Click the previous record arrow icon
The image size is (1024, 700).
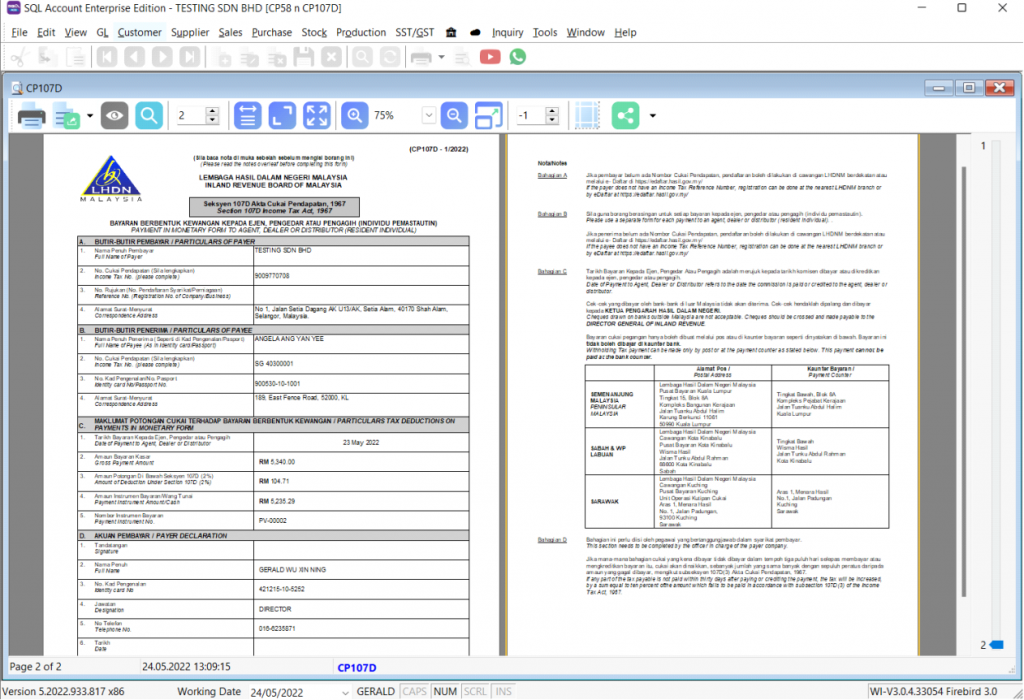click(135, 57)
